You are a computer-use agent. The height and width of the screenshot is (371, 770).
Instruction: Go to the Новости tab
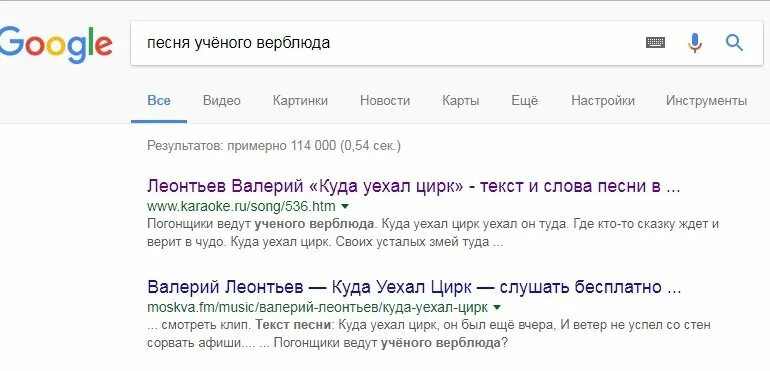385,101
